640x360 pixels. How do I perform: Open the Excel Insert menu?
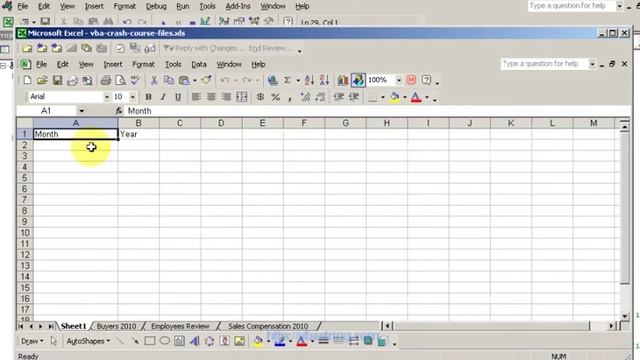tap(113, 64)
